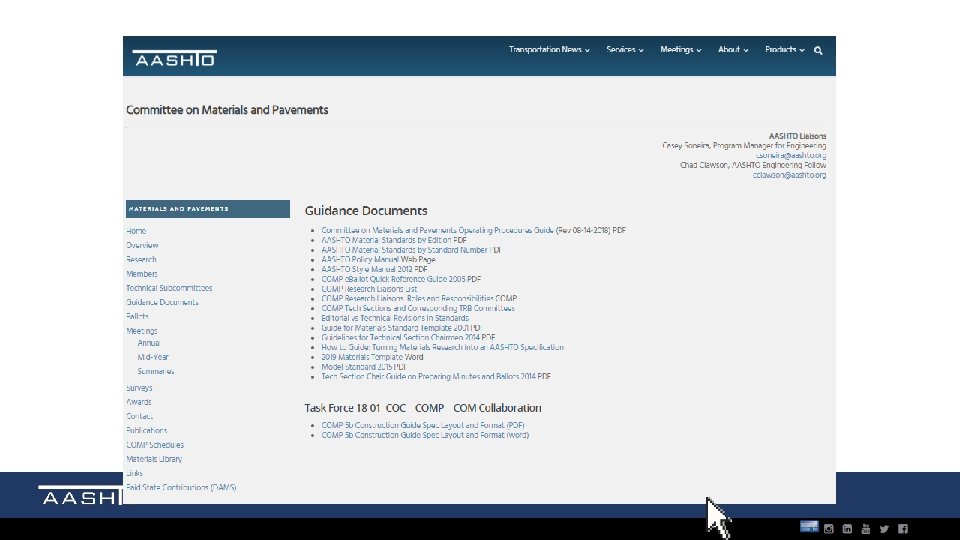
Task: Expand the Meetings dropdown in the header
Action: [680, 50]
